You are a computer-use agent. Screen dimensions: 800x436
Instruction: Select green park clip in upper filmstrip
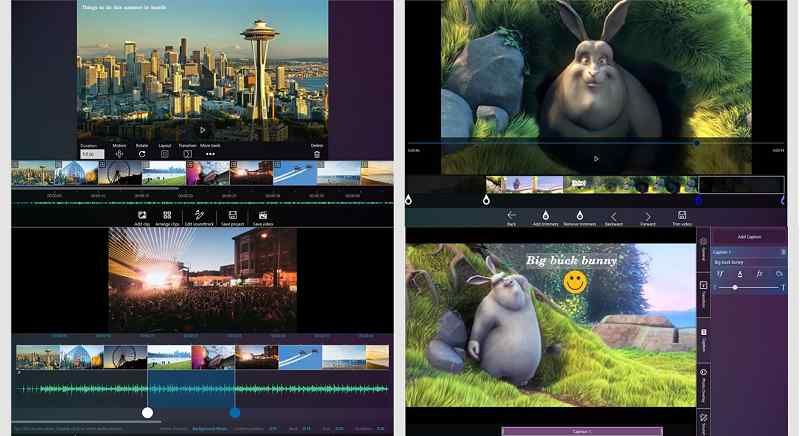coord(164,173)
